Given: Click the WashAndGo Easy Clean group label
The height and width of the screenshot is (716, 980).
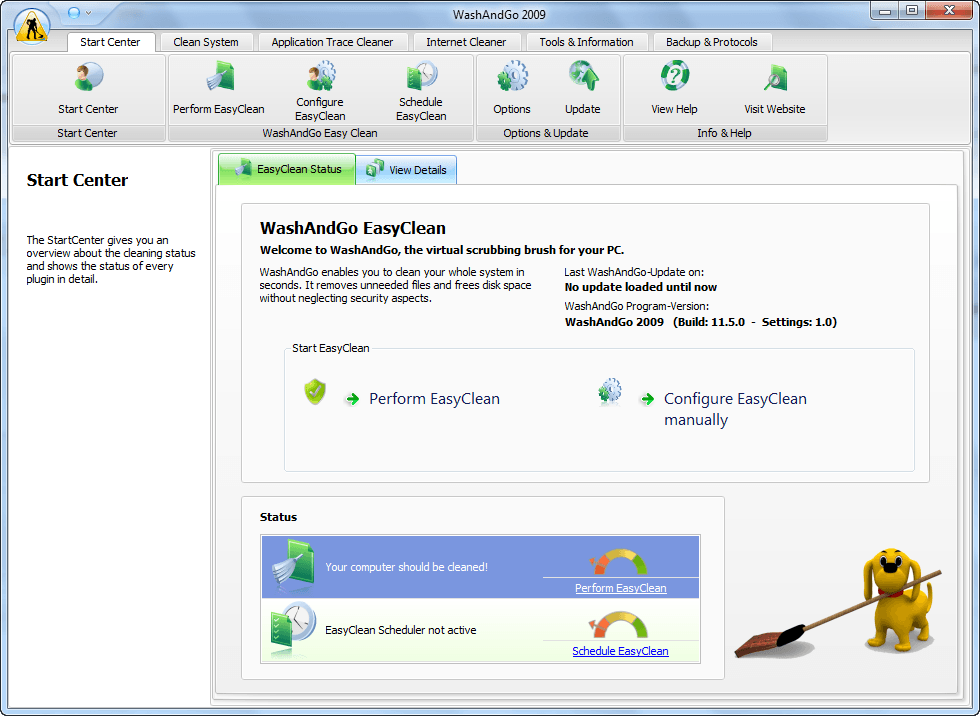Looking at the screenshot, I should pos(320,133).
